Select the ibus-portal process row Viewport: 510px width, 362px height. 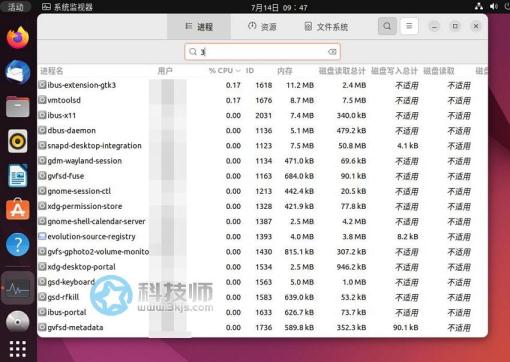[x=262, y=312]
